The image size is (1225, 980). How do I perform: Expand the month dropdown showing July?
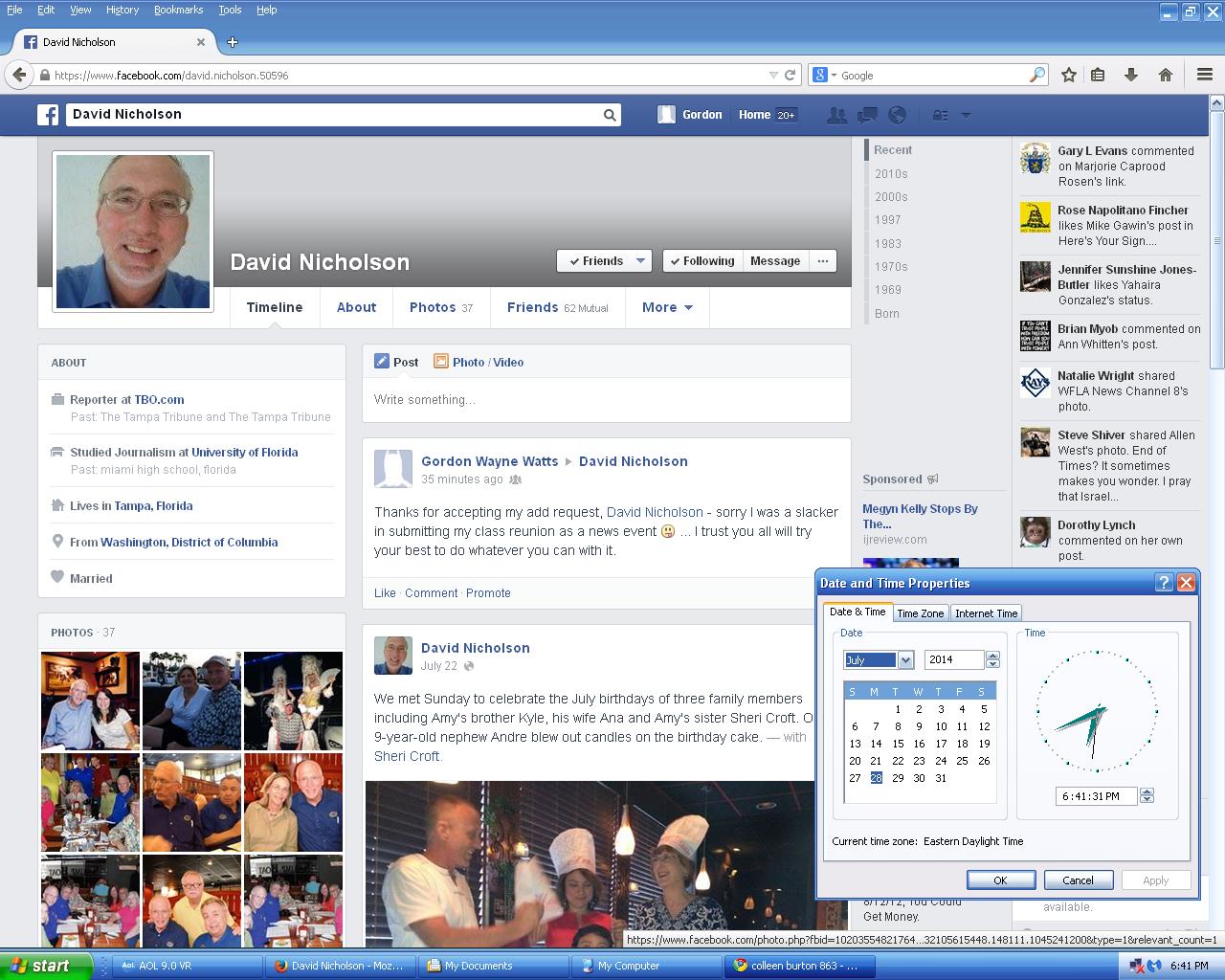click(x=905, y=659)
